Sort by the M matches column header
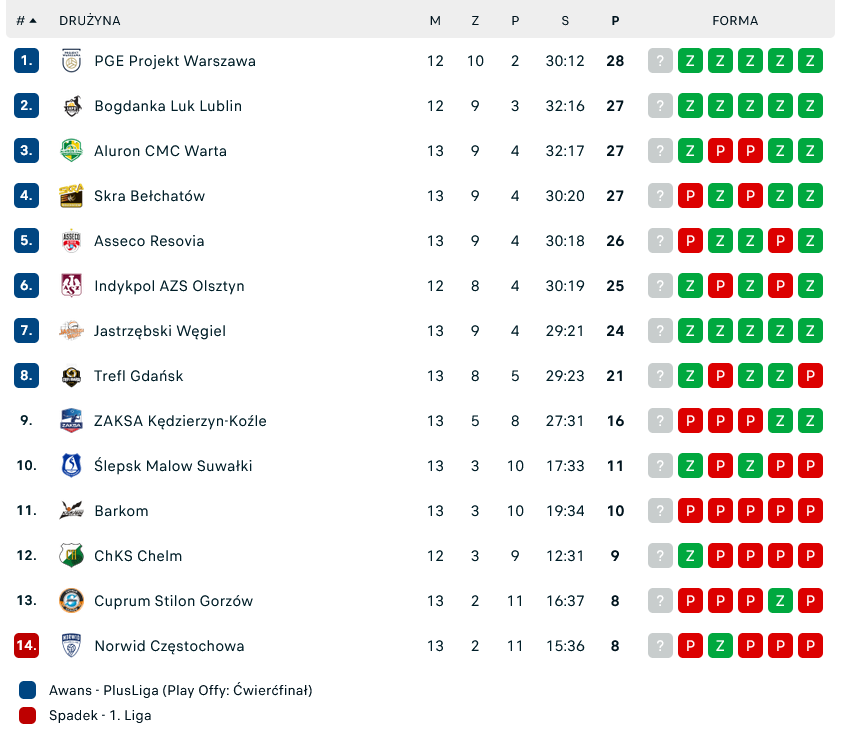This screenshot has width=842, height=731. click(x=435, y=20)
